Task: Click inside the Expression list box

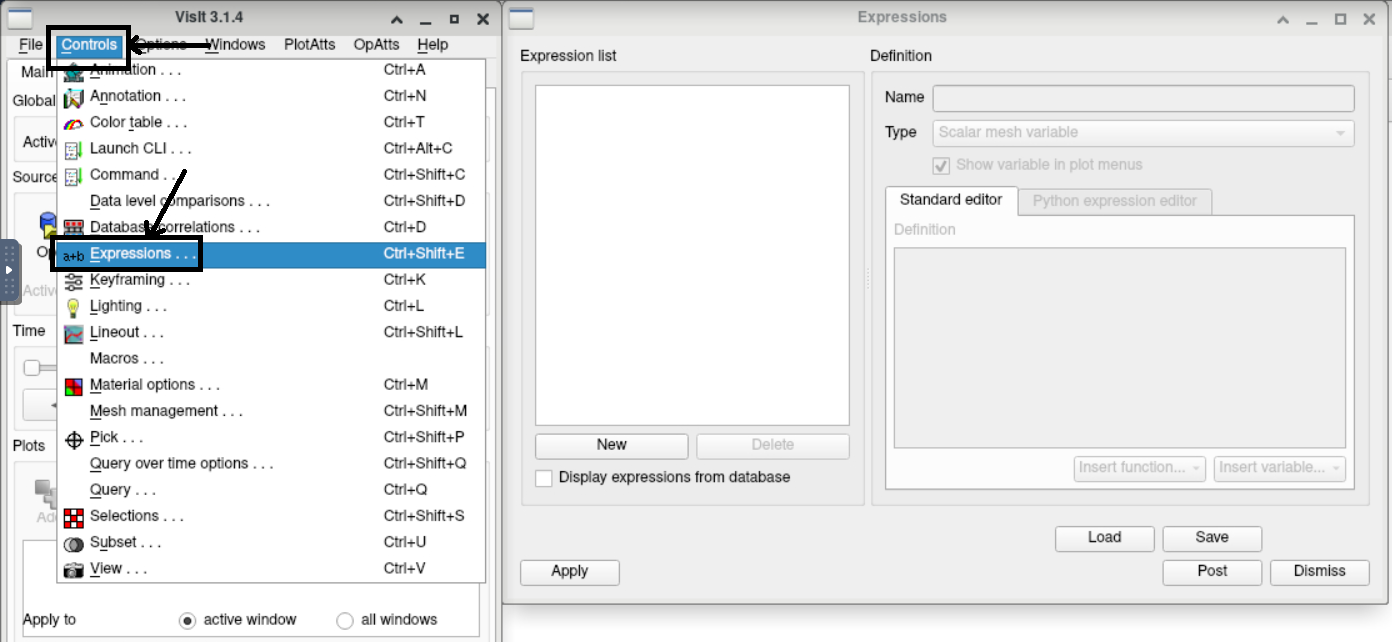Action: 692,255
